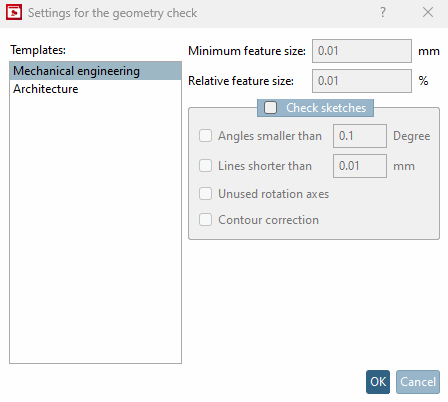
Task: Toggle the Contour correction checkbox
Action: point(205,220)
